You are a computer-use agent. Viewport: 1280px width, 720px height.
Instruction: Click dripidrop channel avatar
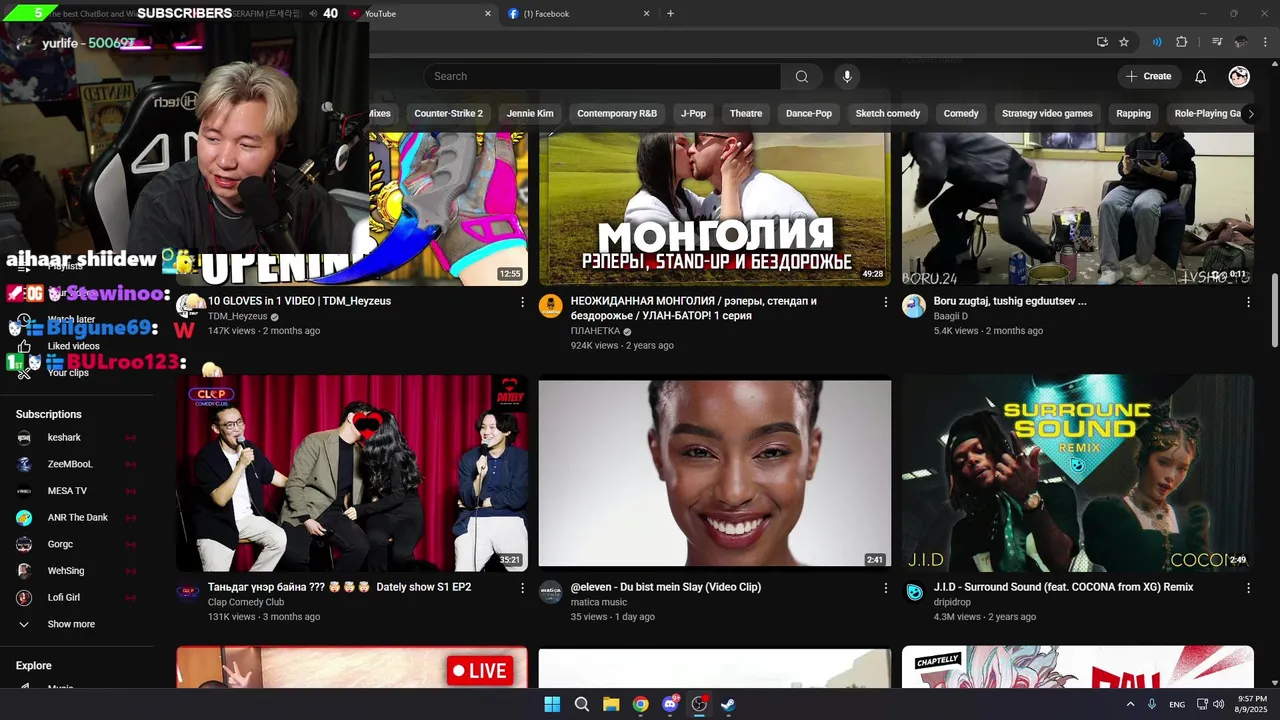tap(914, 592)
